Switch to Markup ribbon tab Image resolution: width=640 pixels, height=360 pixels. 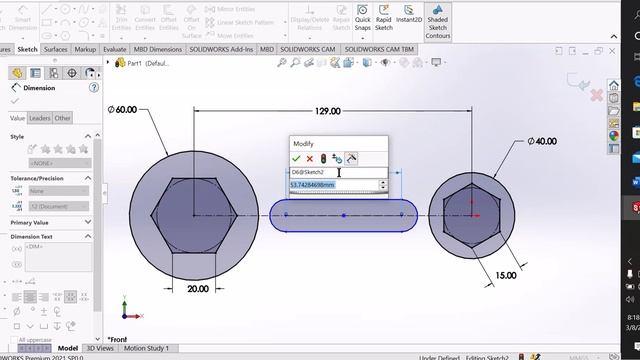(85, 49)
